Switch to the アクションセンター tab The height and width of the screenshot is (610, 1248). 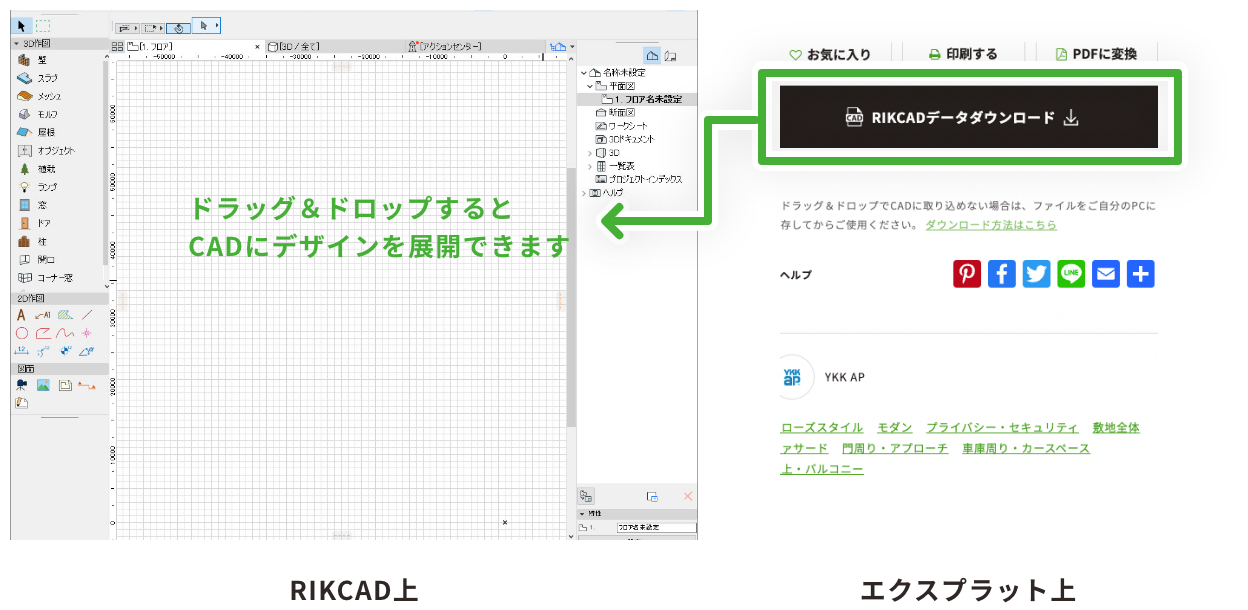477,46
